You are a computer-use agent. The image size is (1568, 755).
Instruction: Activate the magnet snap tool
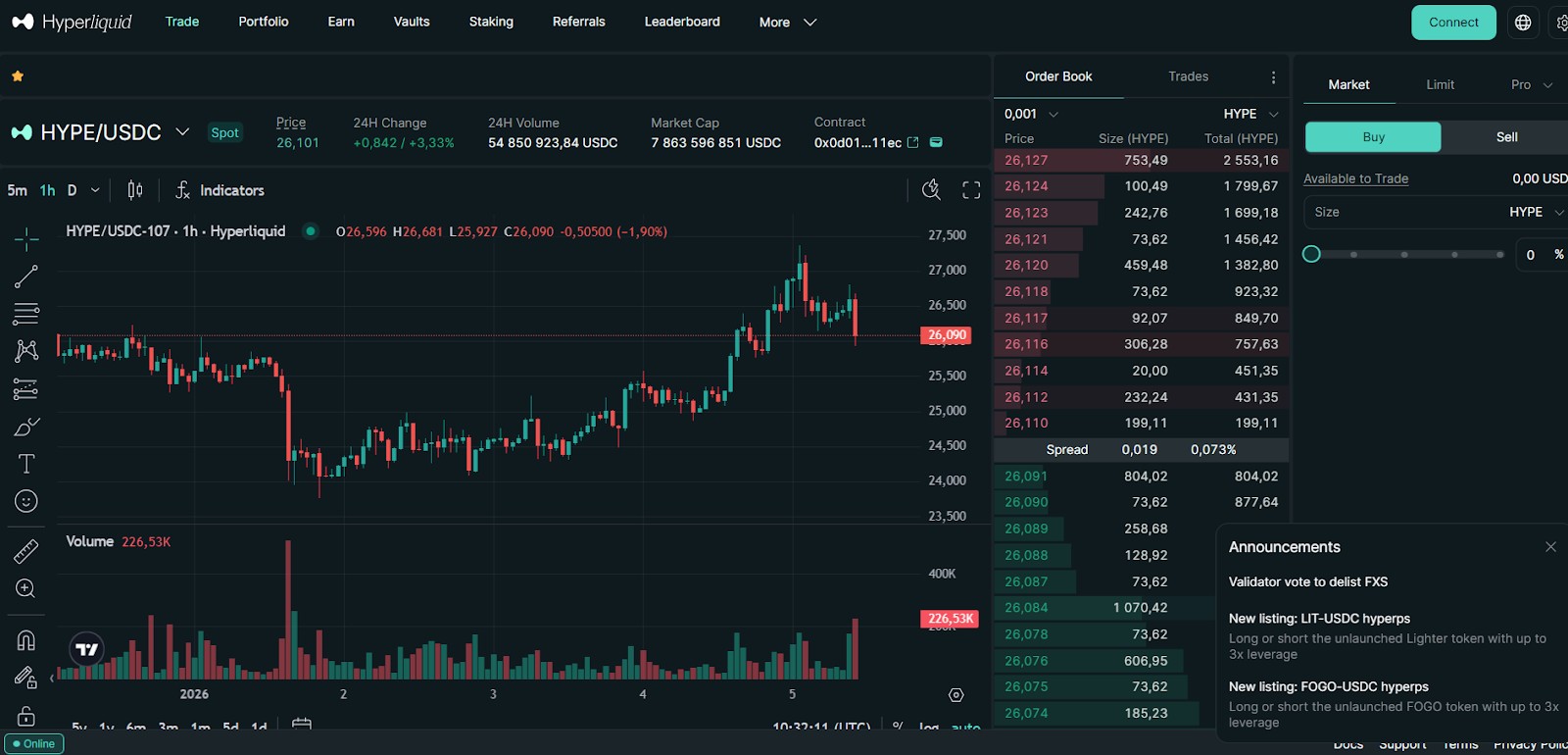tap(26, 640)
